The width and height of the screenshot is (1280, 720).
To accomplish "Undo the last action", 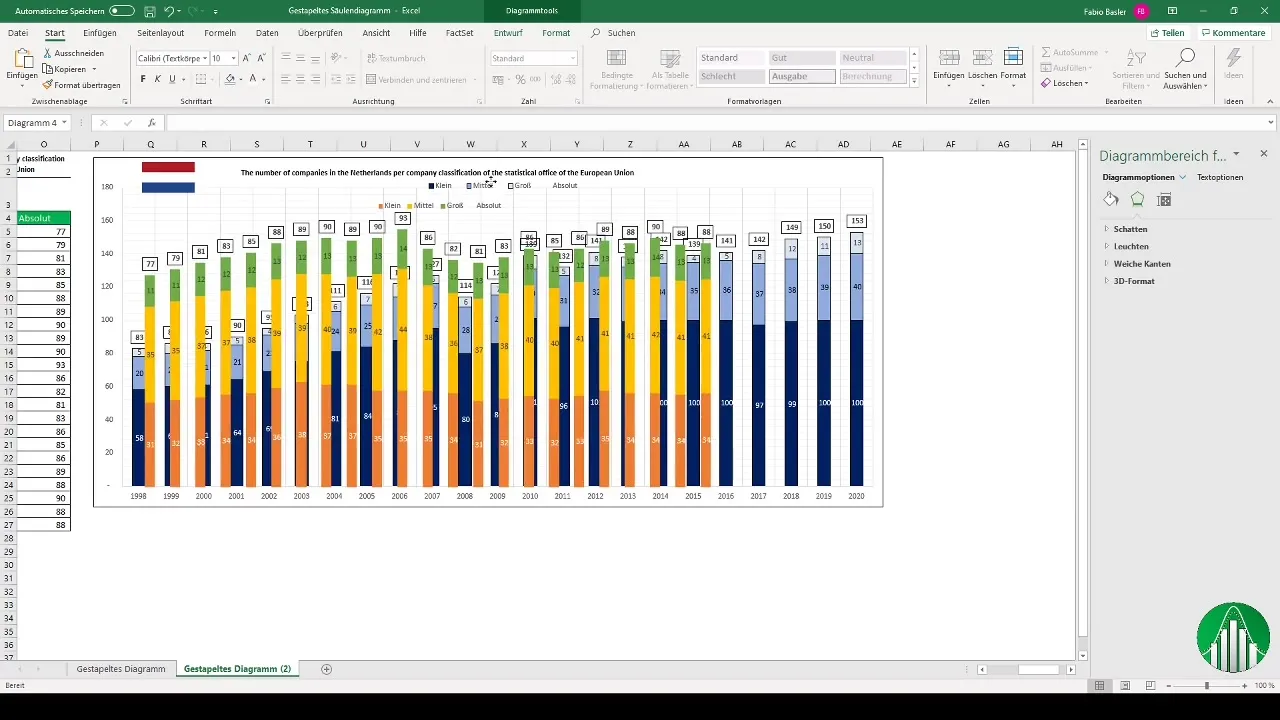I will click(x=169, y=11).
